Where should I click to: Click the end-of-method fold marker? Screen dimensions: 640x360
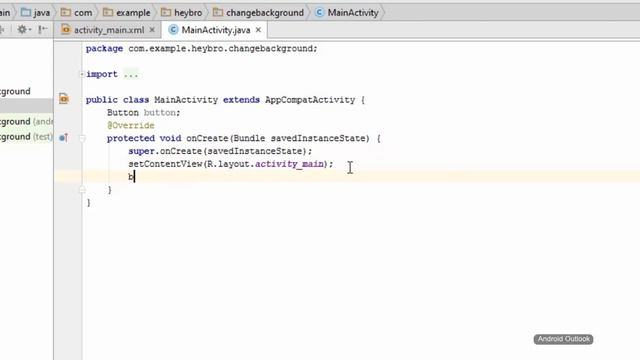82,190
